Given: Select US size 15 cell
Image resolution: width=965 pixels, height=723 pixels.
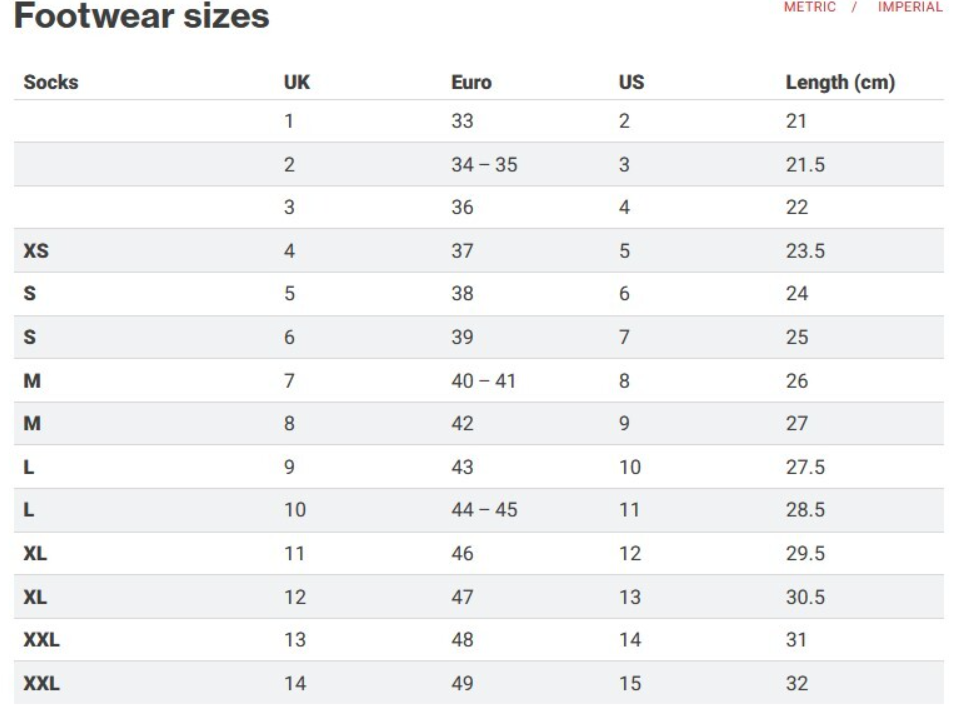Looking at the screenshot, I should (630, 683).
